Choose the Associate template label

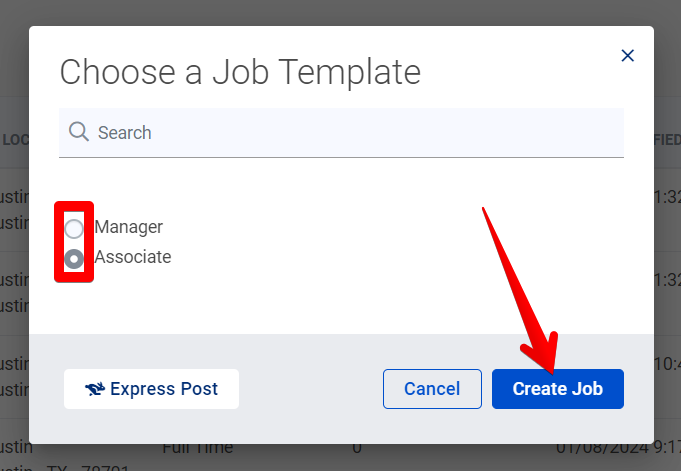pyautogui.click(x=133, y=257)
